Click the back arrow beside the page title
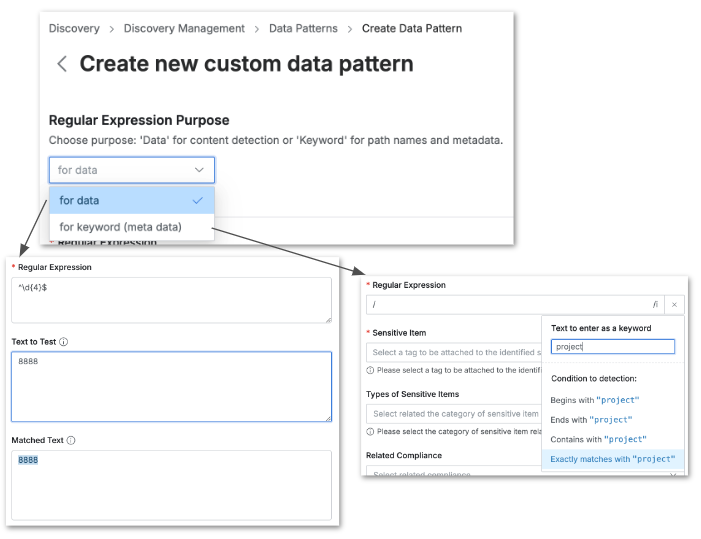Image resolution: width=701 pixels, height=539 pixels. [62, 64]
